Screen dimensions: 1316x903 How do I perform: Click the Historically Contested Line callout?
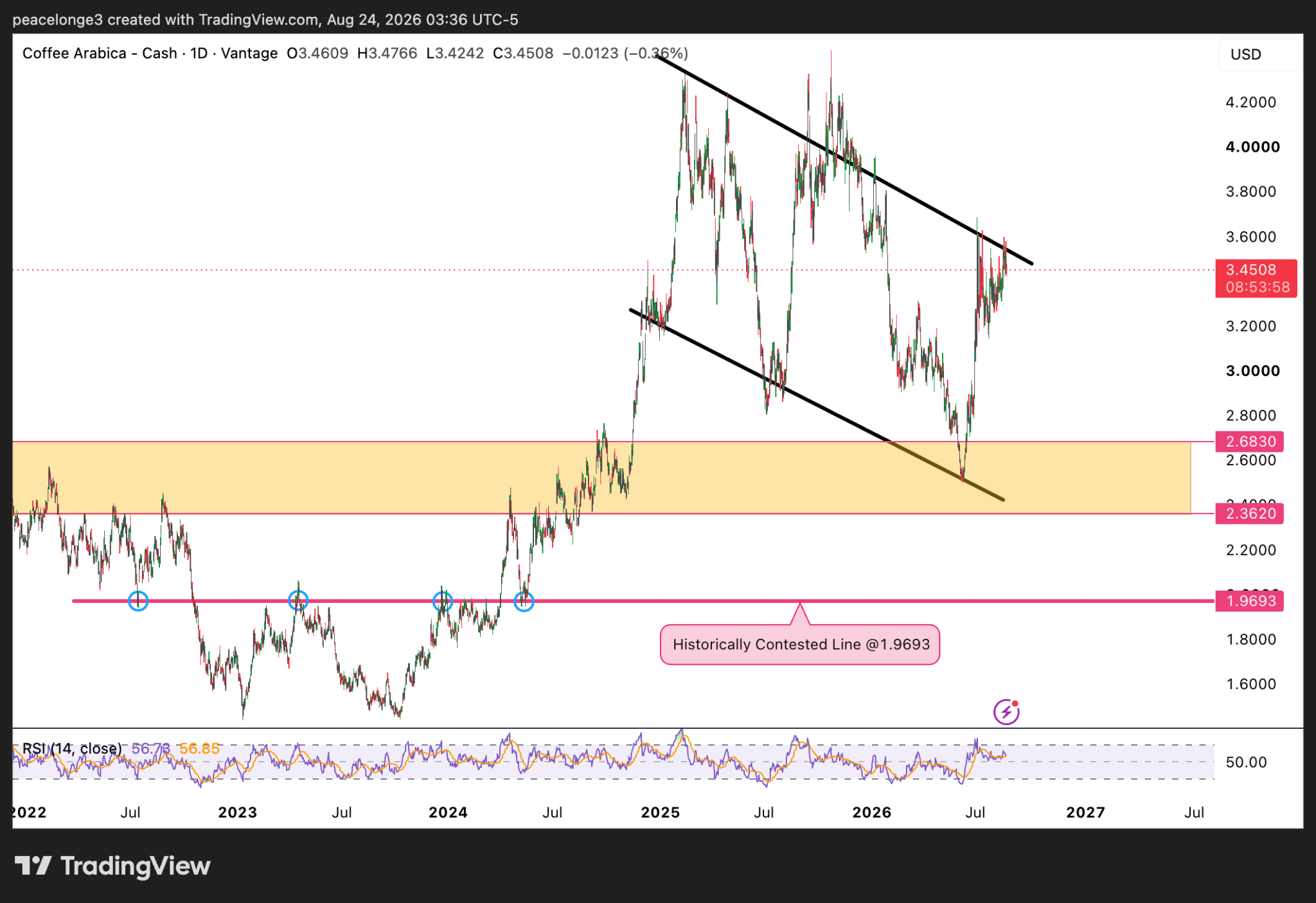pyautogui.click(x=800, y=644)
